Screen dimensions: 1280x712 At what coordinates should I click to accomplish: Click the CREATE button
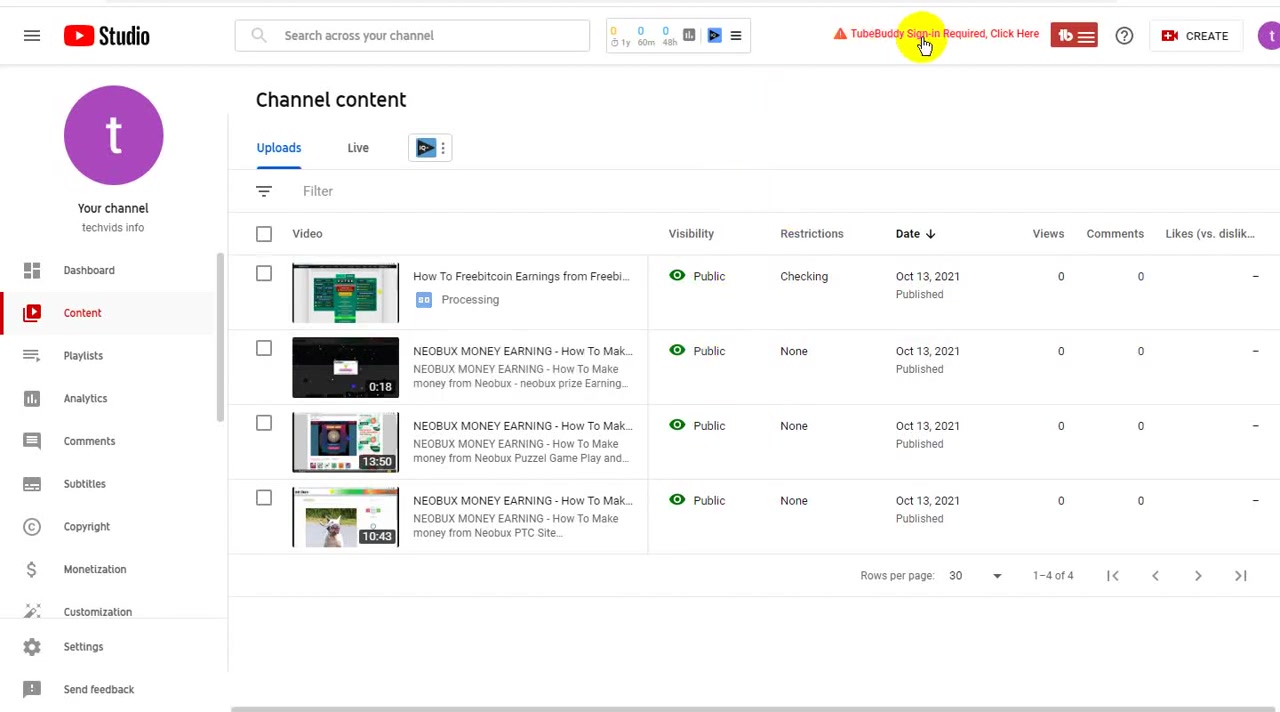point(1195,36)
